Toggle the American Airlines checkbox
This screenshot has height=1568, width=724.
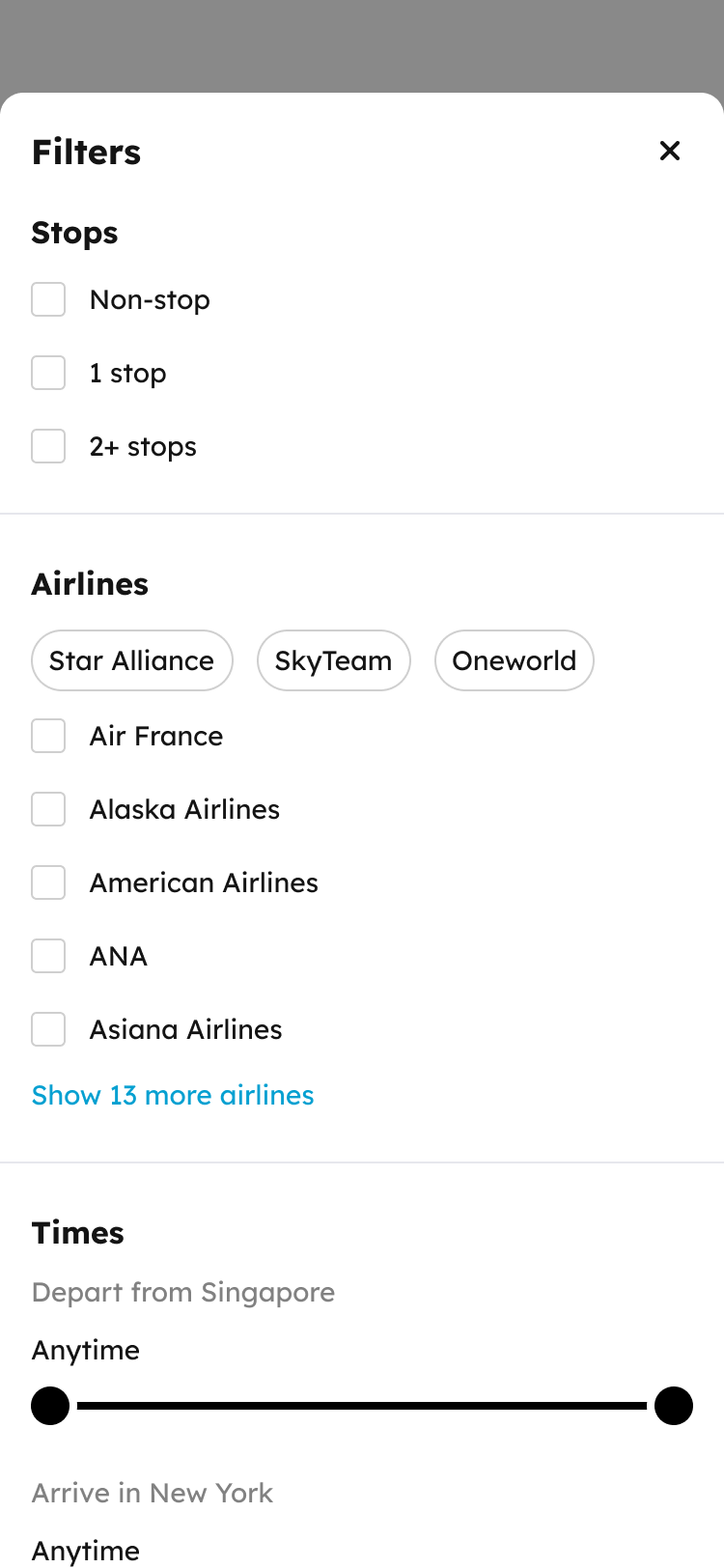coord(48,882)
